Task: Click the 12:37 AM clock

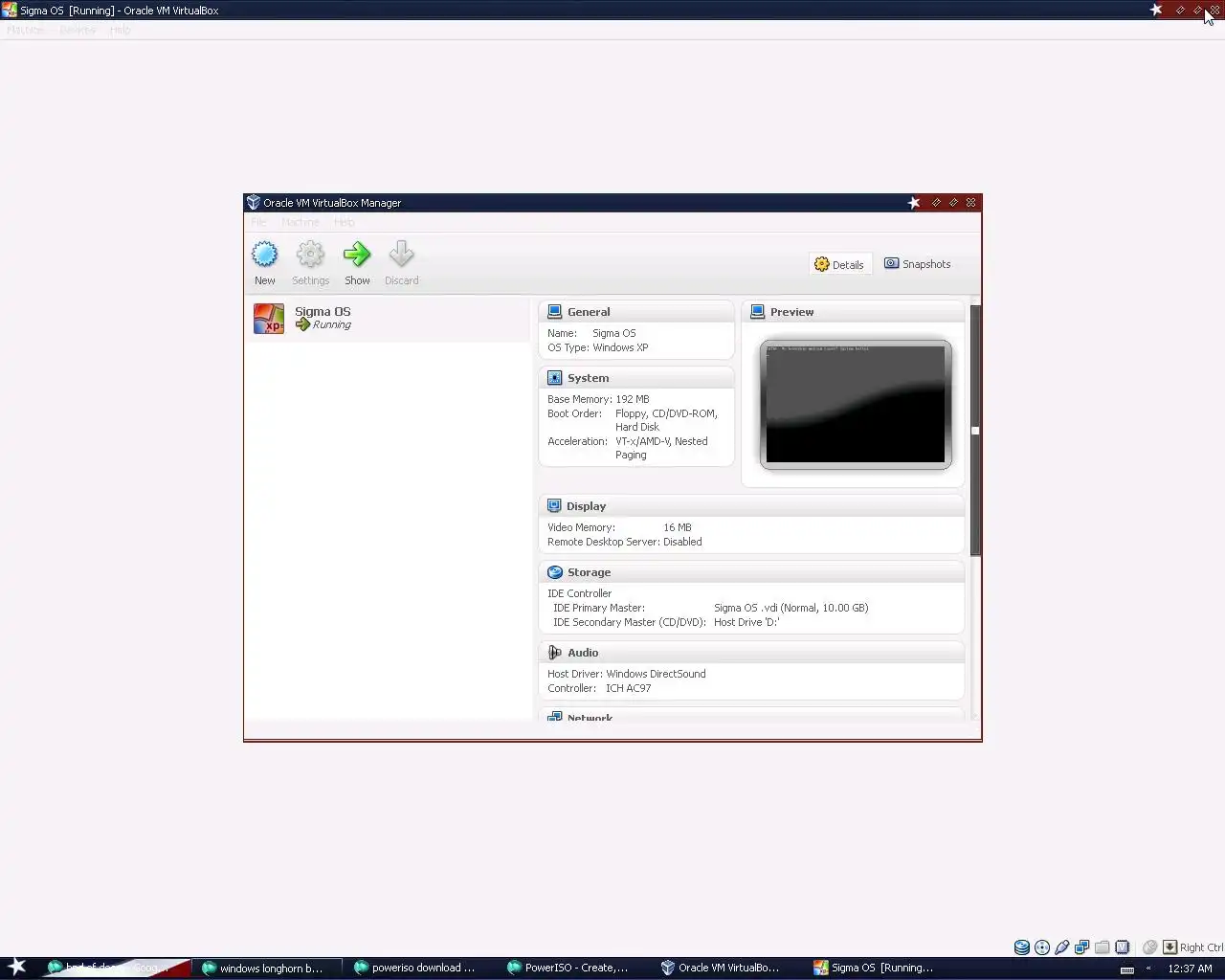Action: [1190, 969]
